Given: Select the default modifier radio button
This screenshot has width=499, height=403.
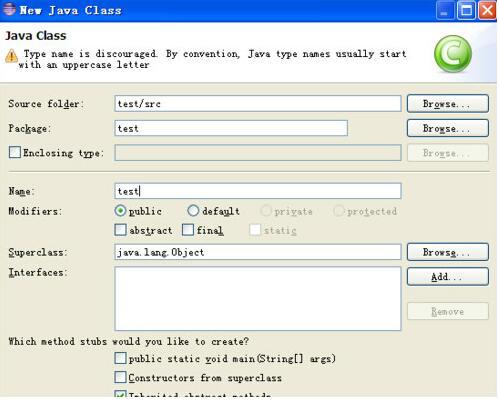Looking at the screenshot, I should point(193,211).
